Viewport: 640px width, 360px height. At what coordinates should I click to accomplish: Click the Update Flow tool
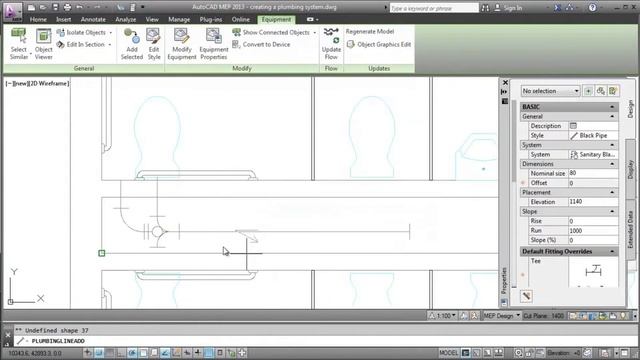point(331,44)
